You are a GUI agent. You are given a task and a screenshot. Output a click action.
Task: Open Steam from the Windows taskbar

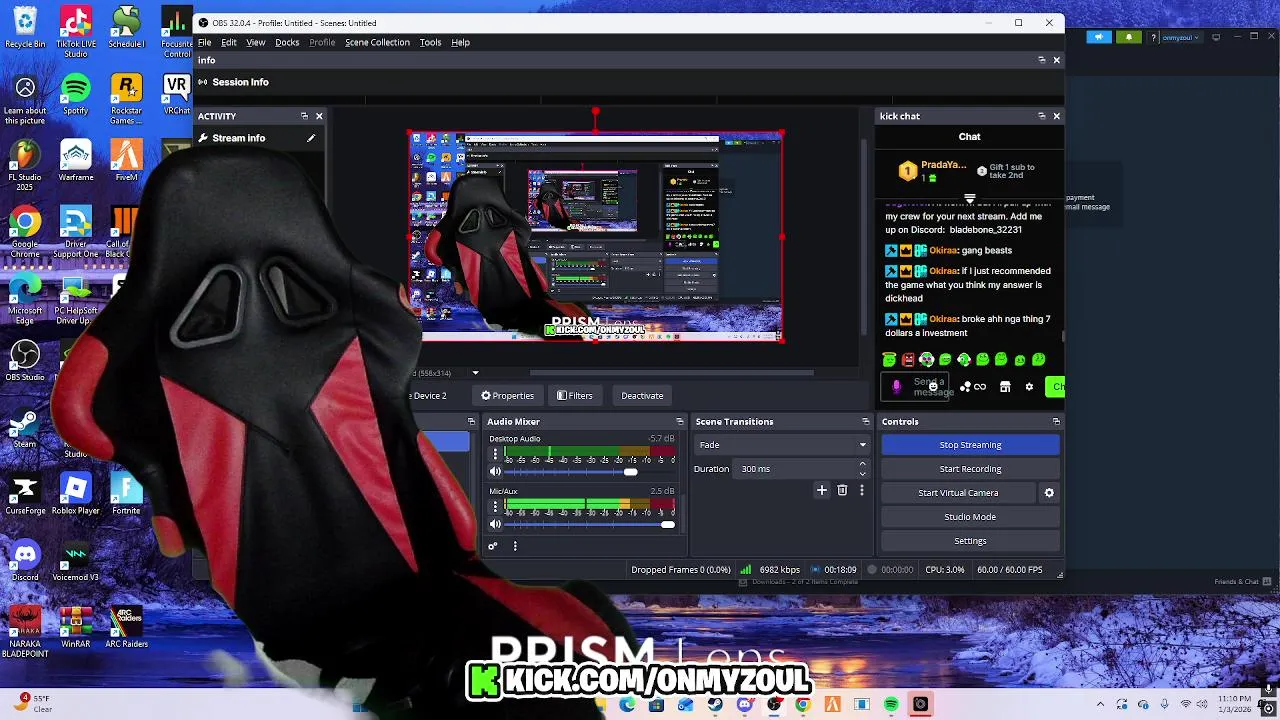[715, 705]
